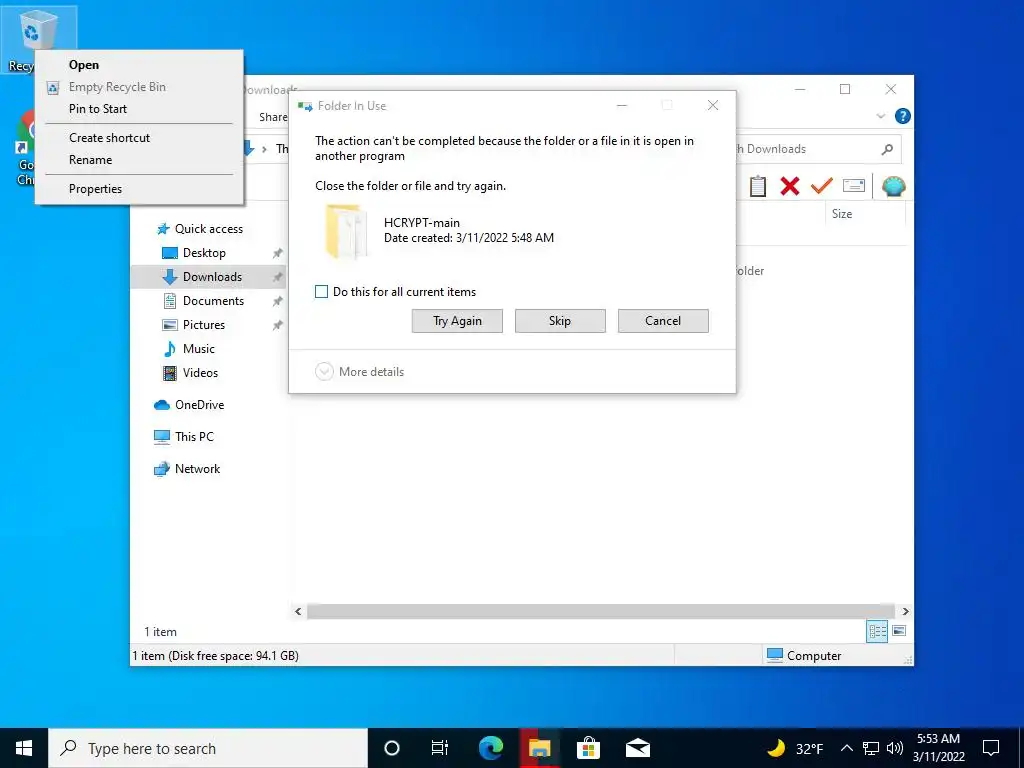
Task: Click the network icon in system tray
Action: [x=871, y=748]
